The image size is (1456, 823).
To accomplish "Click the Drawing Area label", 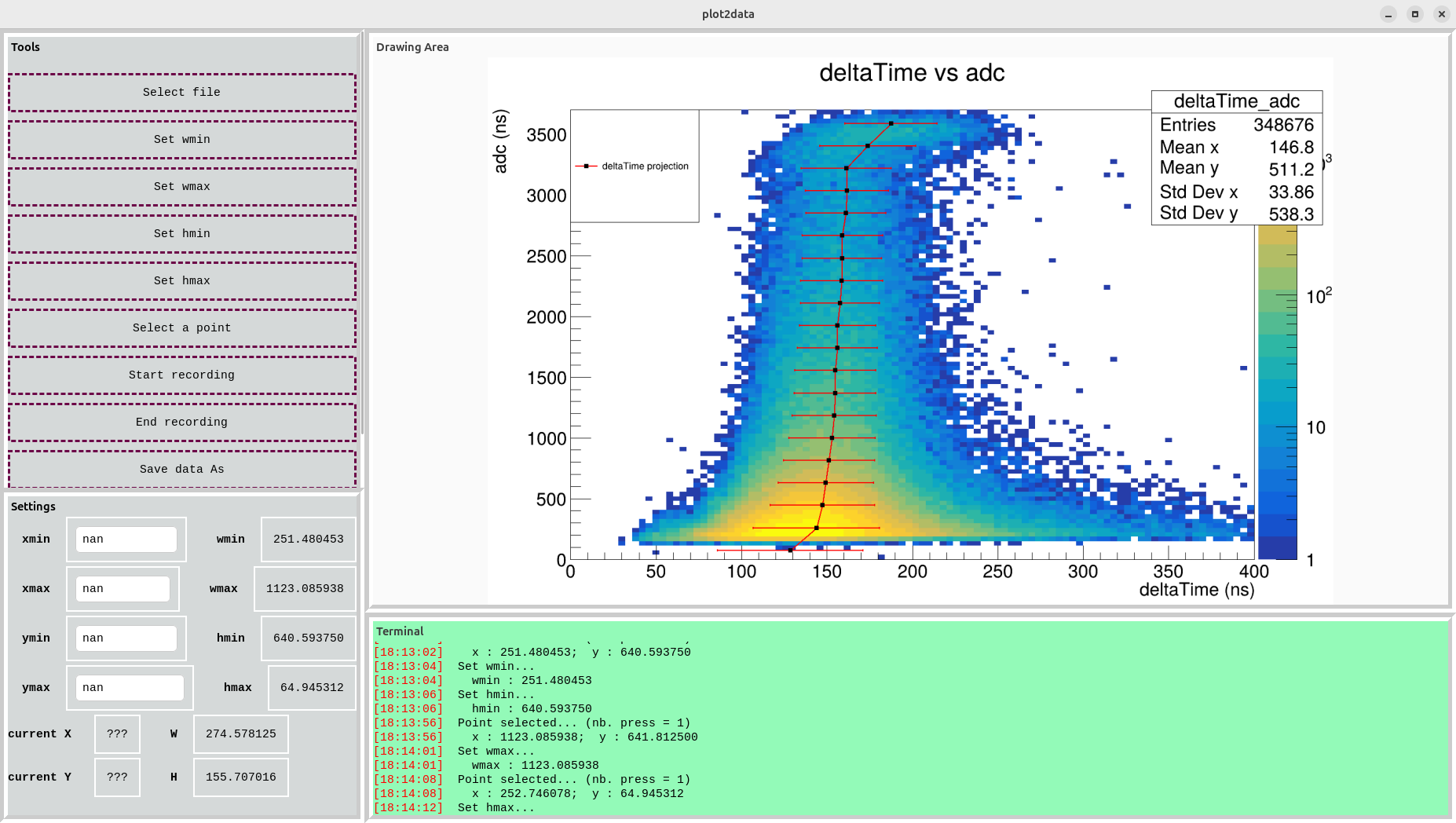I will pyautogui.click(x=412, y=47).
